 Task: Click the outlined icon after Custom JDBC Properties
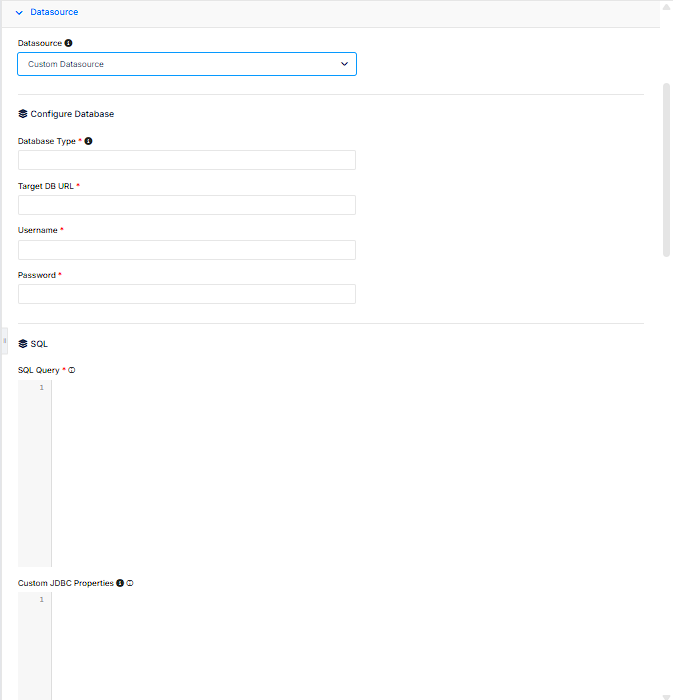[x=130, y=583]
